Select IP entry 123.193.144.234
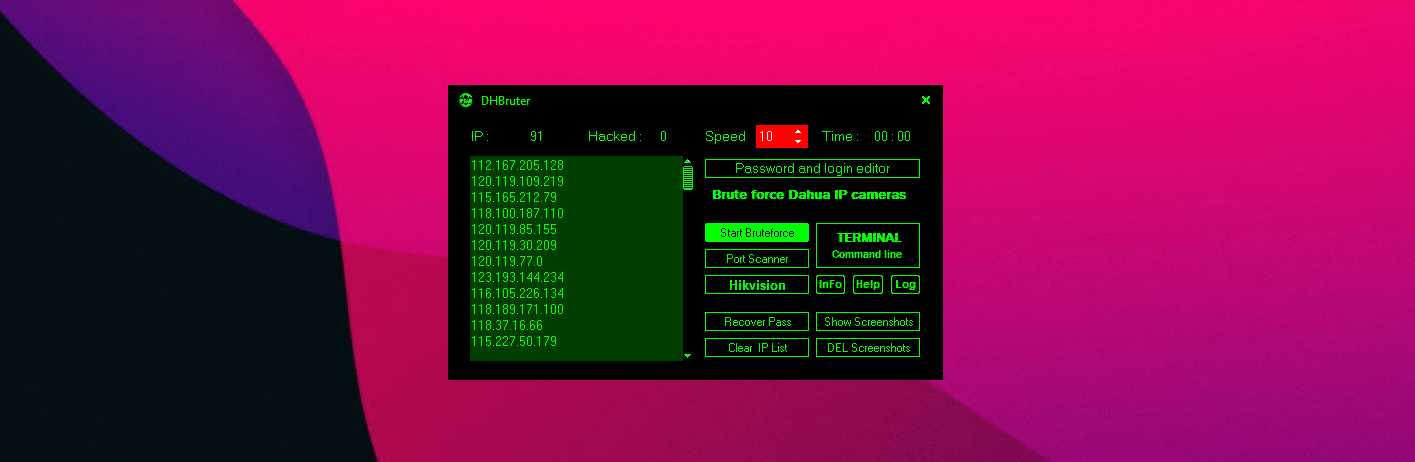This screenshot has height=462, width=1415. (517, 277)
